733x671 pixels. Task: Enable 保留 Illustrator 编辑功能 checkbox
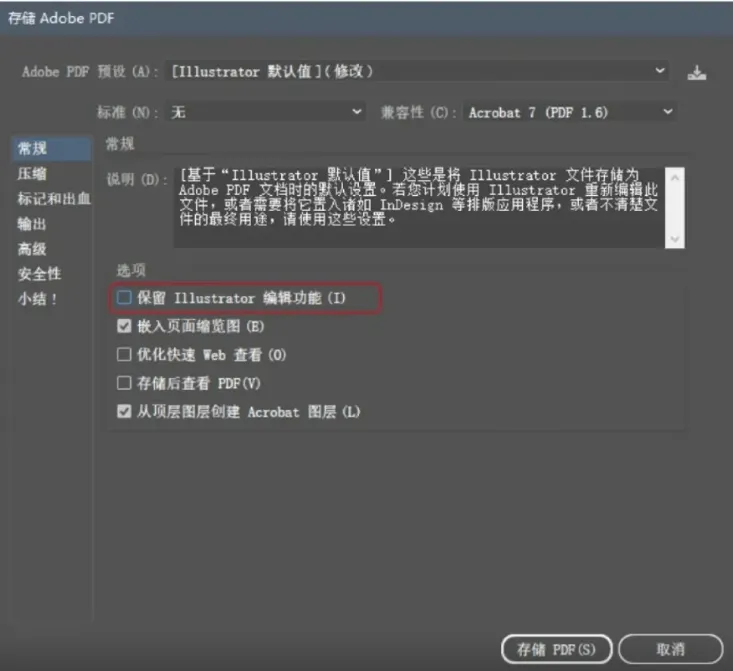point(124,297)
